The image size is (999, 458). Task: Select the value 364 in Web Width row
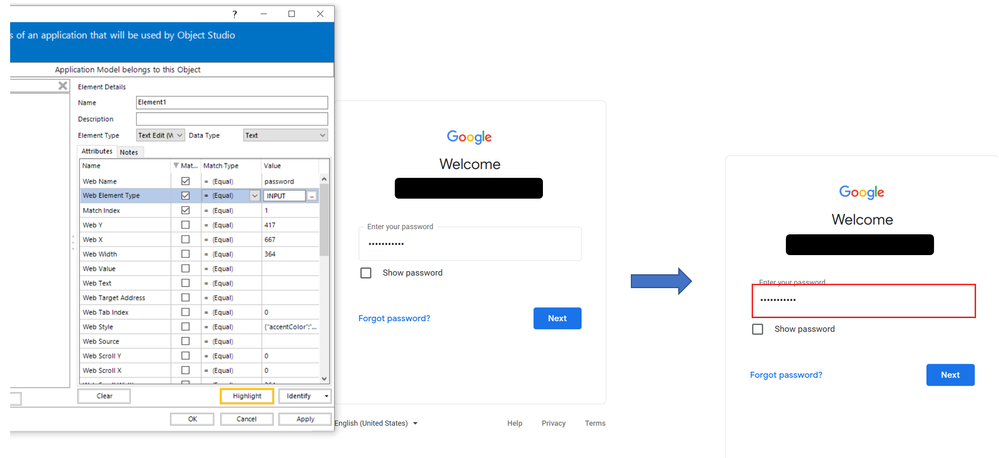269,254
